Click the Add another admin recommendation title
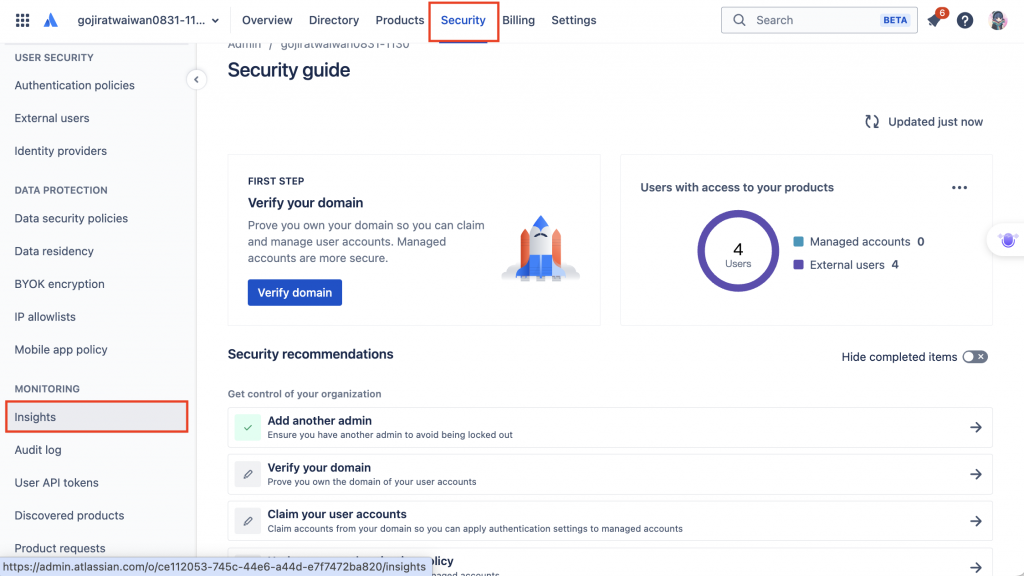The width and height of the screenshot is (1024, 576). [319, 421]
